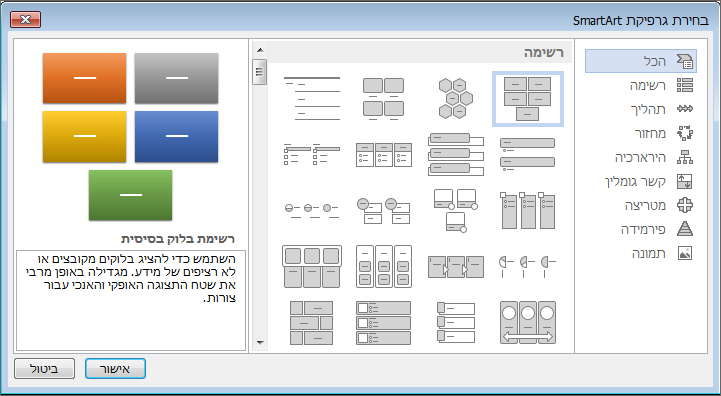This screenshot has width=721, height=396.
Task: Click the layout description text box
Action: (x=131, y=300)
